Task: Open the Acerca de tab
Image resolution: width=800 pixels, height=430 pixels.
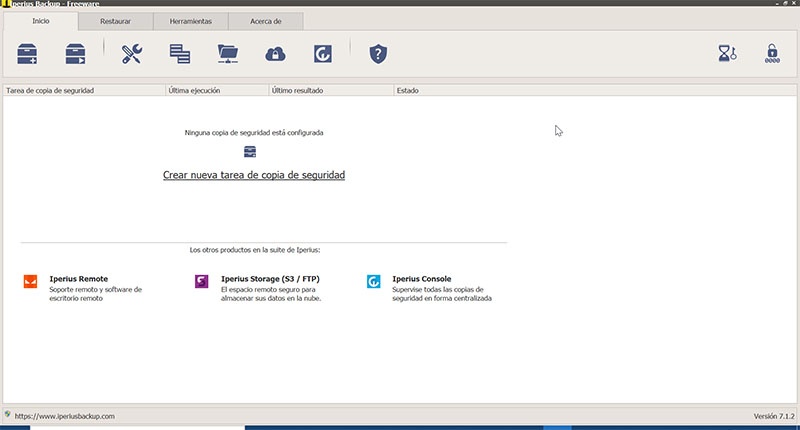Action: 266,21
